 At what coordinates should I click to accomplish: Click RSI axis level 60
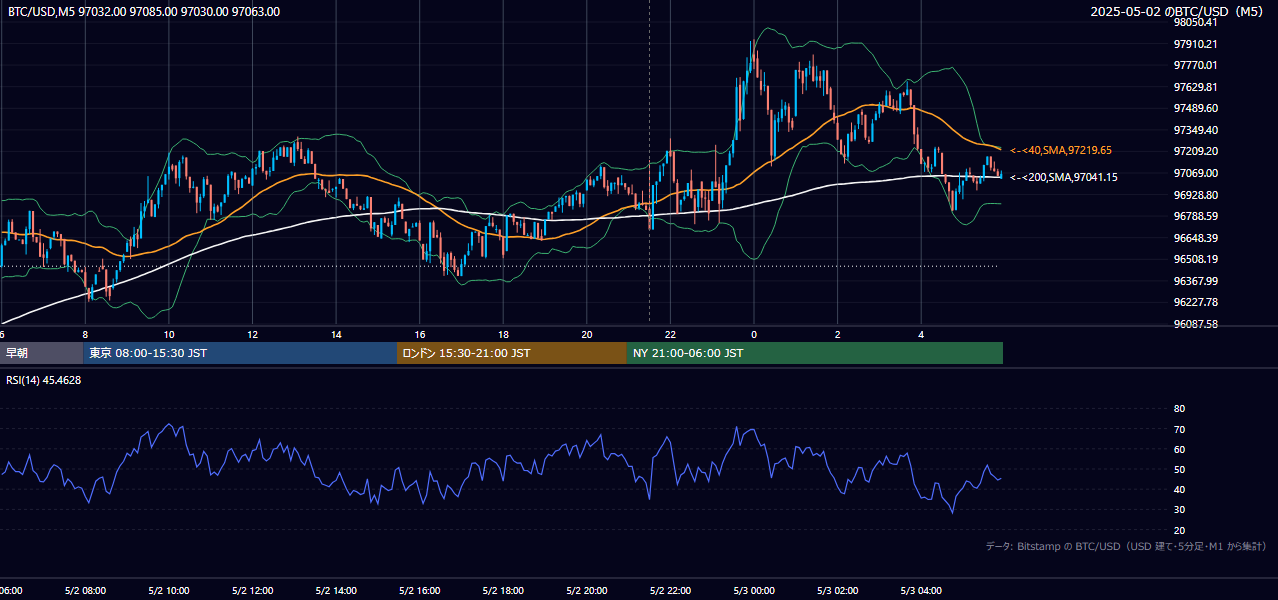point(1179,449)
